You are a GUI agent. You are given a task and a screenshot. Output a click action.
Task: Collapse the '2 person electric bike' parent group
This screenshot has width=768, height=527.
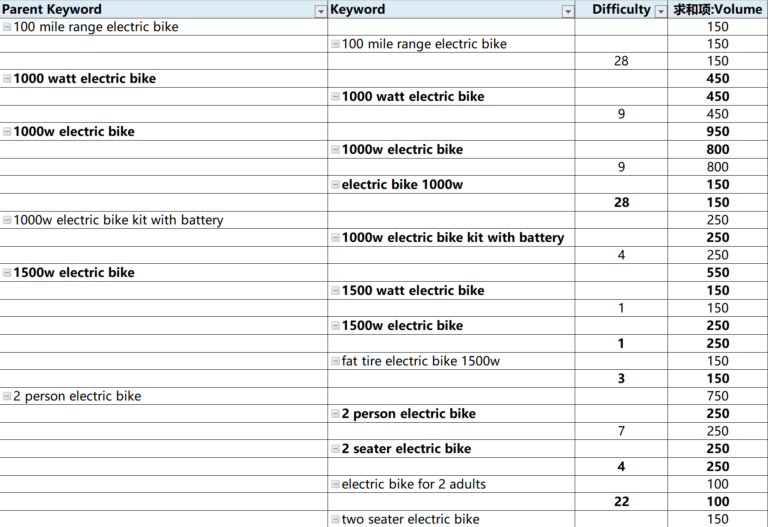click(7, 397)
